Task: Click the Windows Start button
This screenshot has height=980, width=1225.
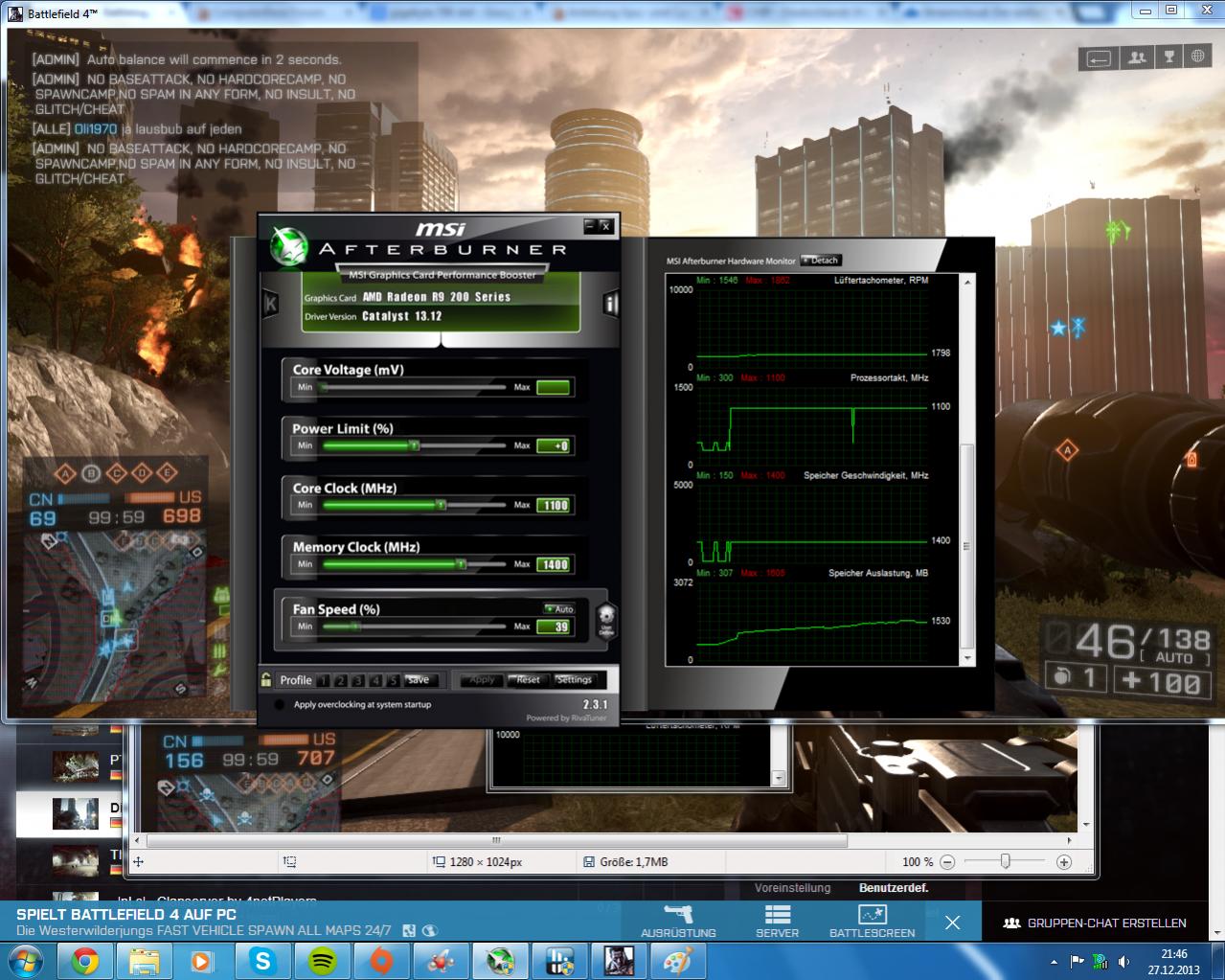Action: click(26, 961)
